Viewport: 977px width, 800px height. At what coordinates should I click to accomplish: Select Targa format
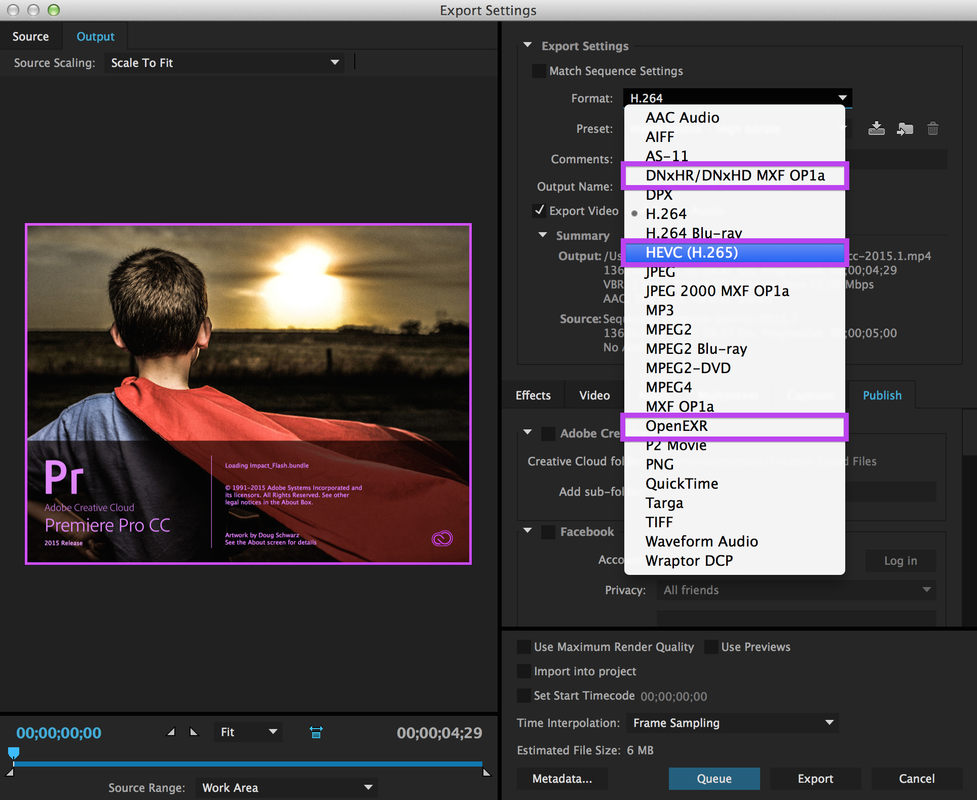click(735, 503)
